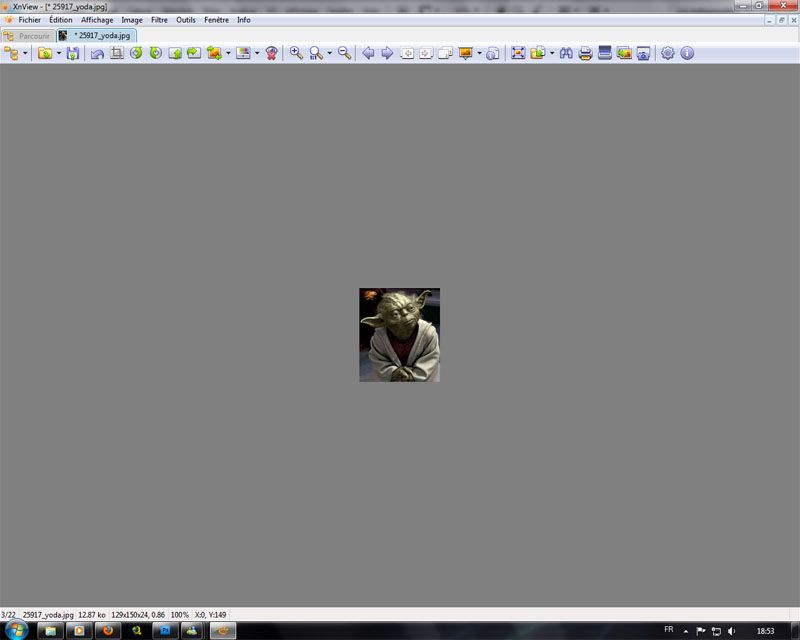Open the browser tree view icon
This screenshot has width=800, height=640.
tap(11, 53)
